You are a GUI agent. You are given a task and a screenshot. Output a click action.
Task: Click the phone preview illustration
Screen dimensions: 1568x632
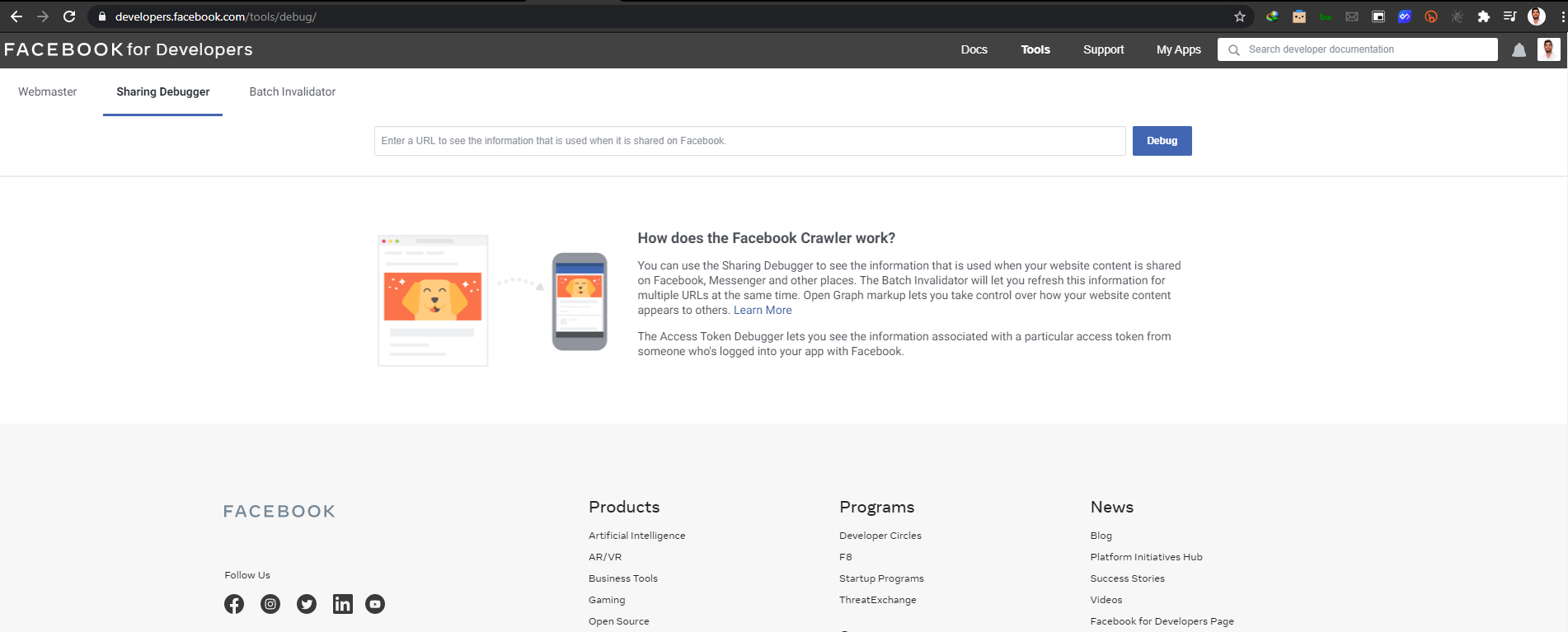pyautogui.click(x=580, y=302)
